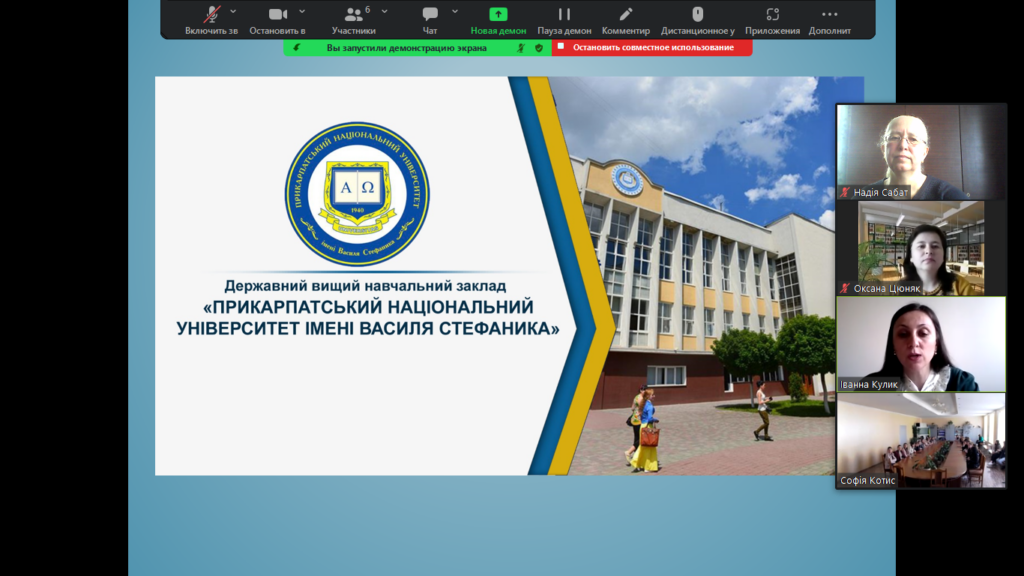Open audio options arrow next to microphone
The image size is (1024, 576).
point(234,11)
